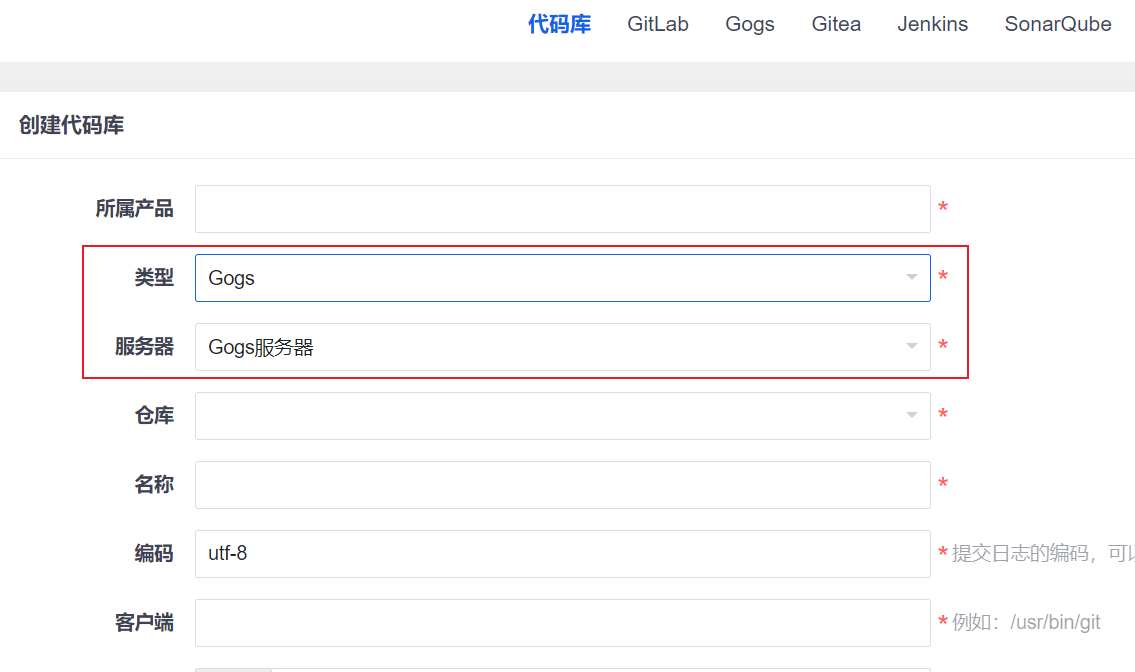
Task: Click the 客户端 input field
Action: 562,623
